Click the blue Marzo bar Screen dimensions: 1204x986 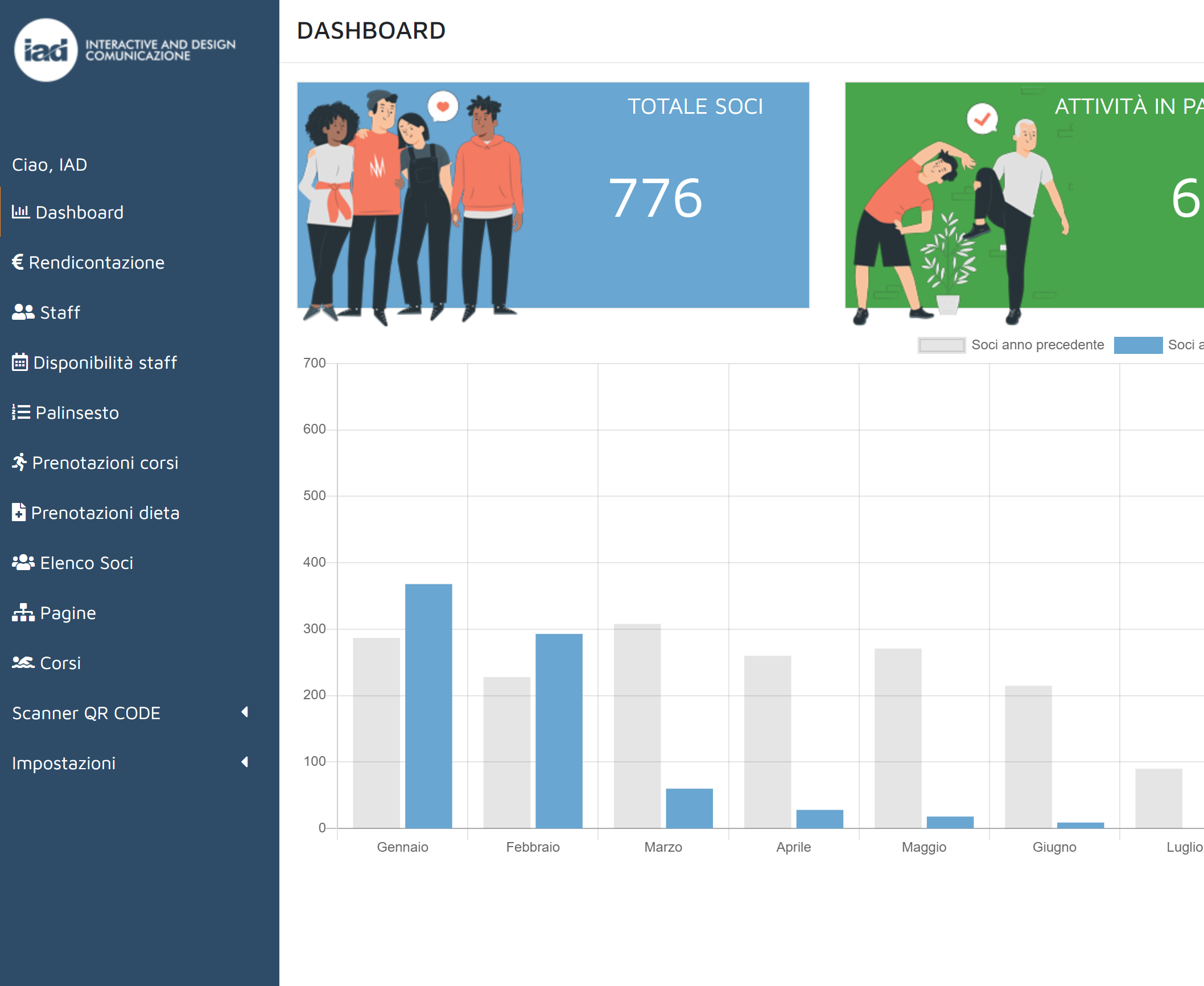(689, 808)
